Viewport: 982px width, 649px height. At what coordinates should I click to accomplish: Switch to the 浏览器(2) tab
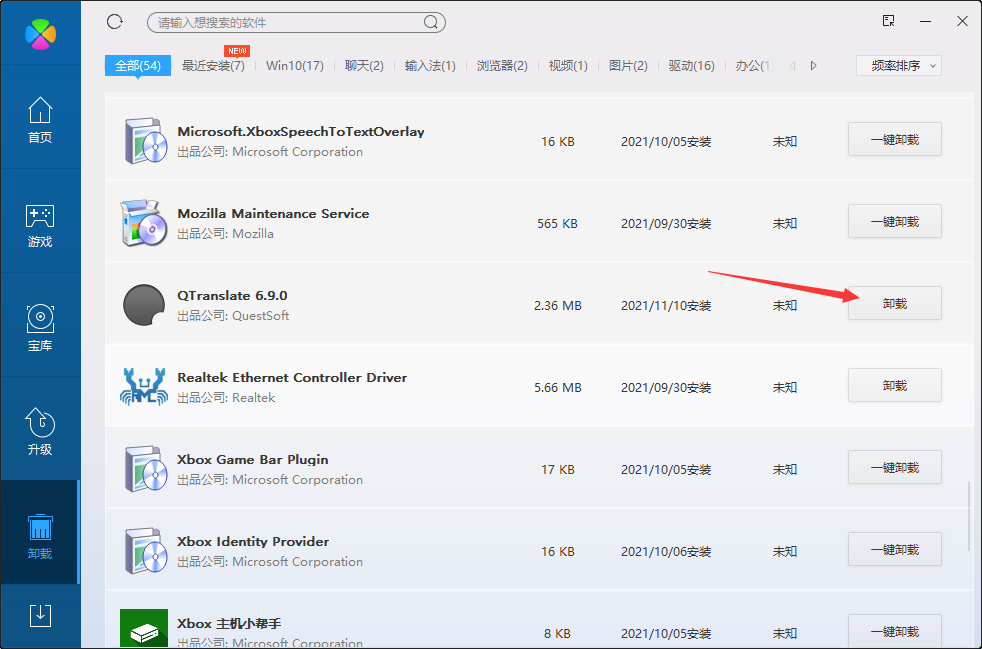tap(502, 66)
